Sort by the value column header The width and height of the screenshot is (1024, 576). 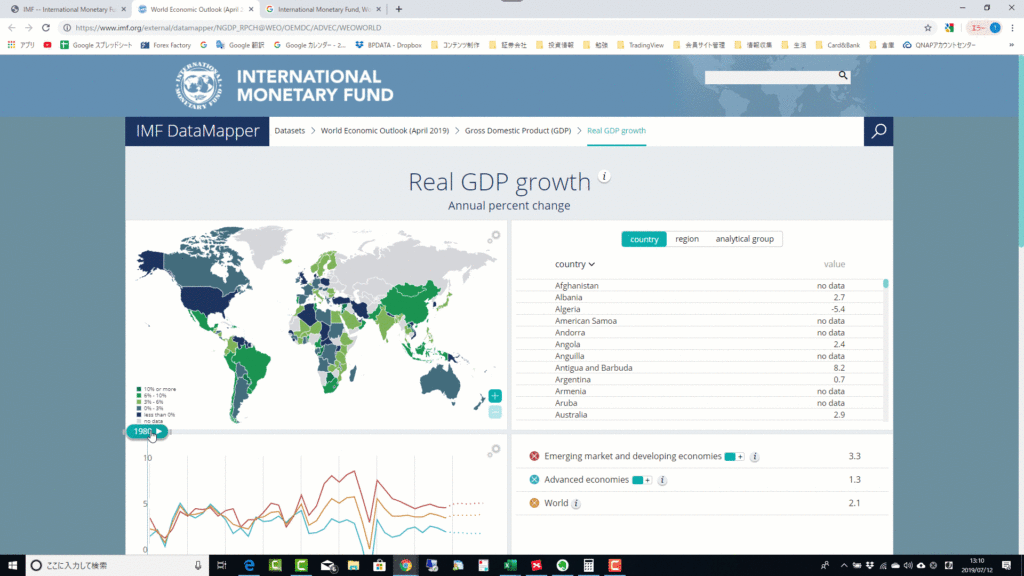(834, 264)
